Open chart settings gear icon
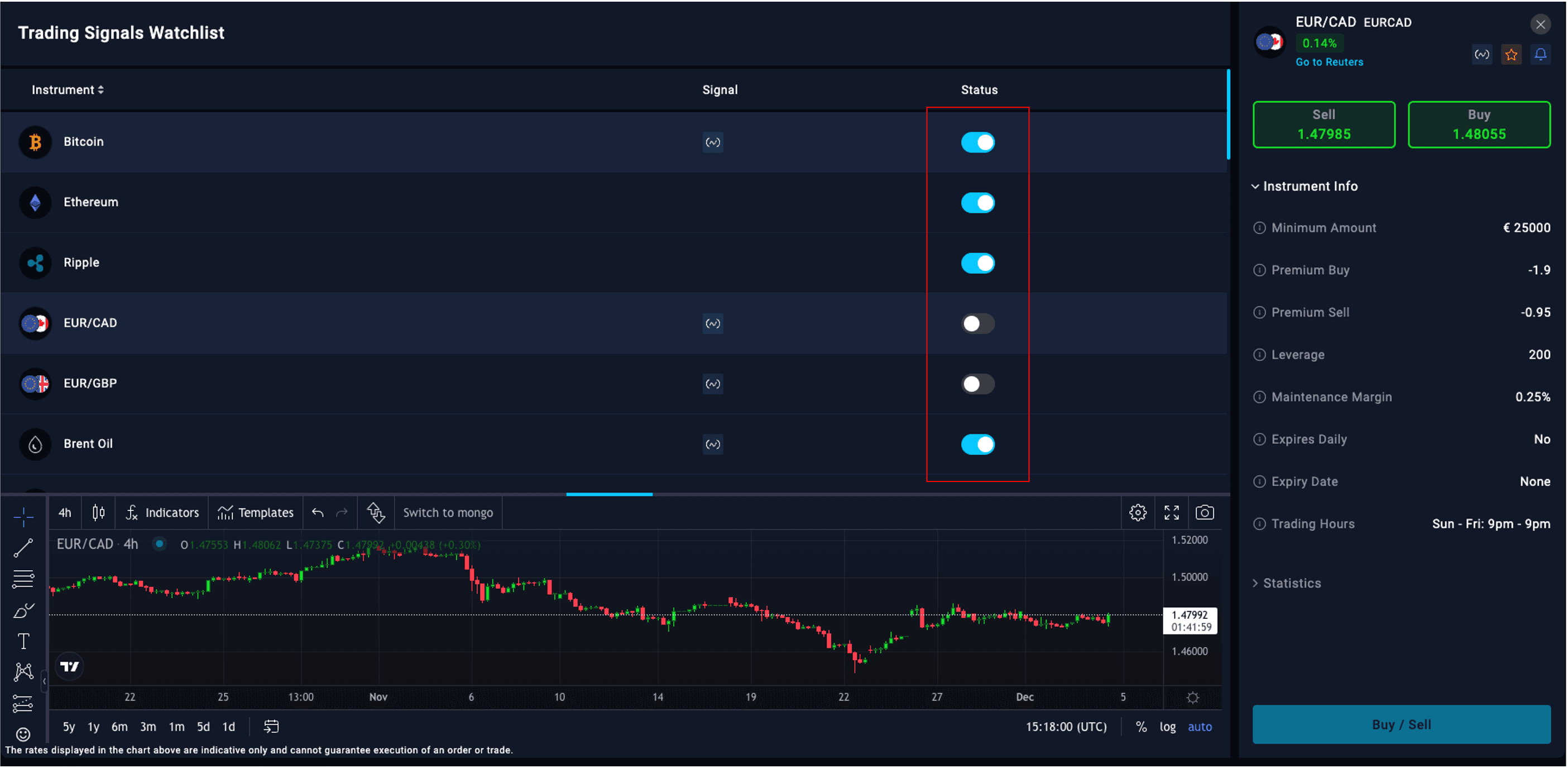The image size is (1568, 768). pos(1138,513)
